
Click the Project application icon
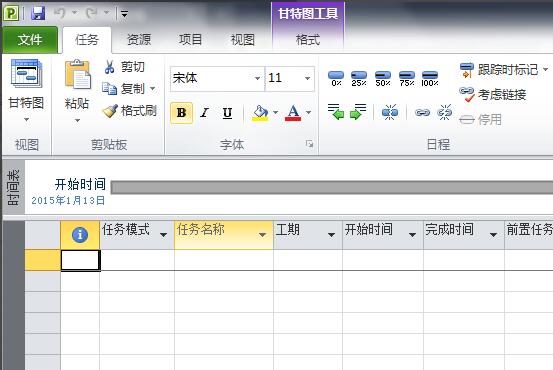coord(11,13)
